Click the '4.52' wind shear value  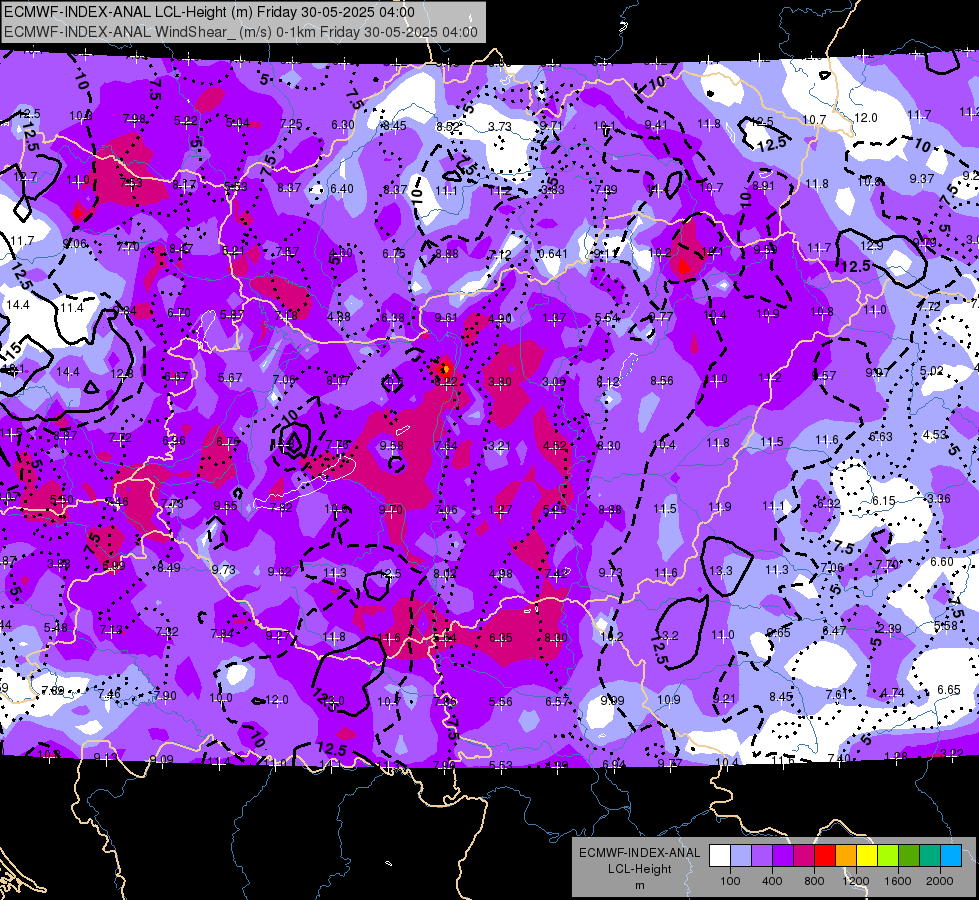click(x=555, y=445)
